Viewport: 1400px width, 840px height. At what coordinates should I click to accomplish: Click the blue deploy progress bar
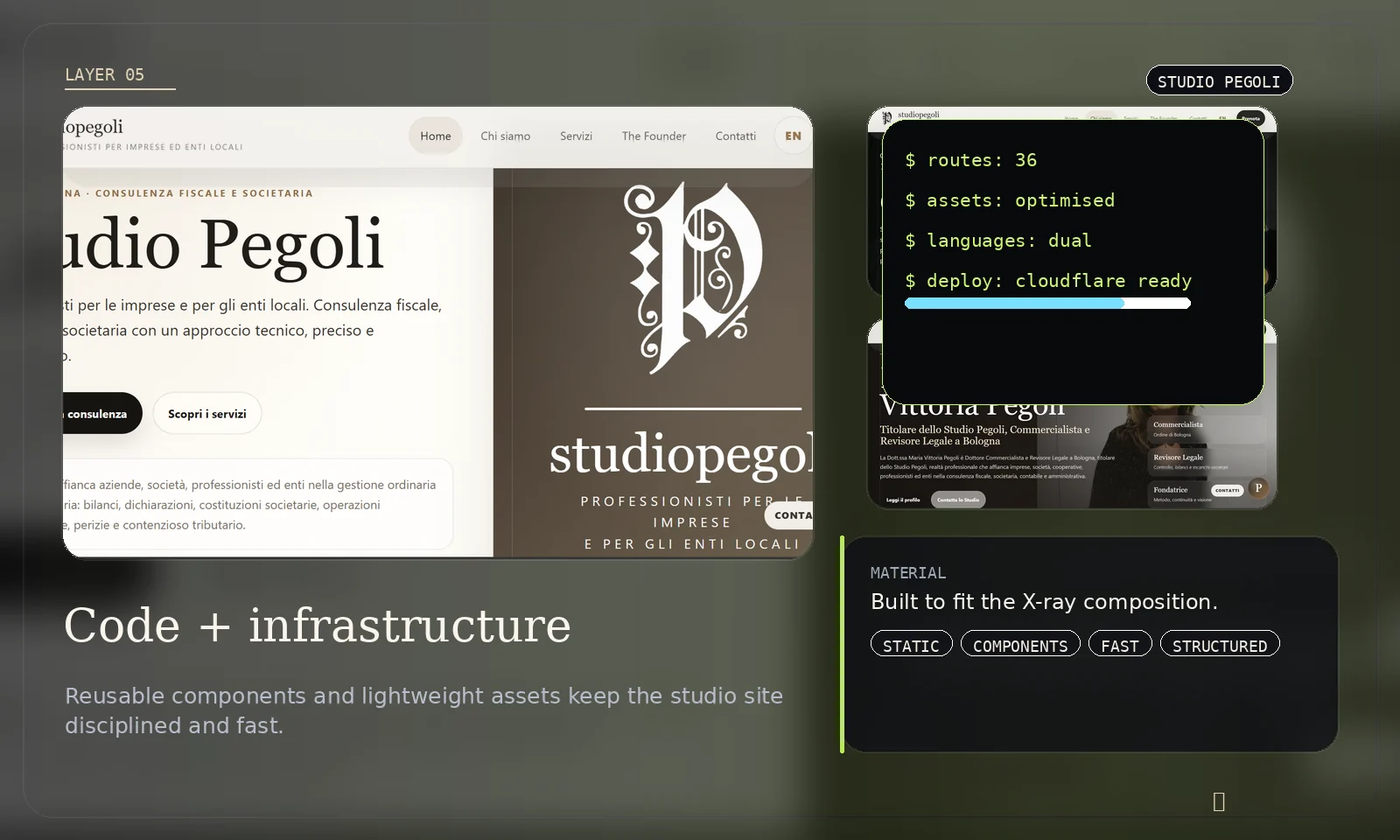click(1047, 304)
